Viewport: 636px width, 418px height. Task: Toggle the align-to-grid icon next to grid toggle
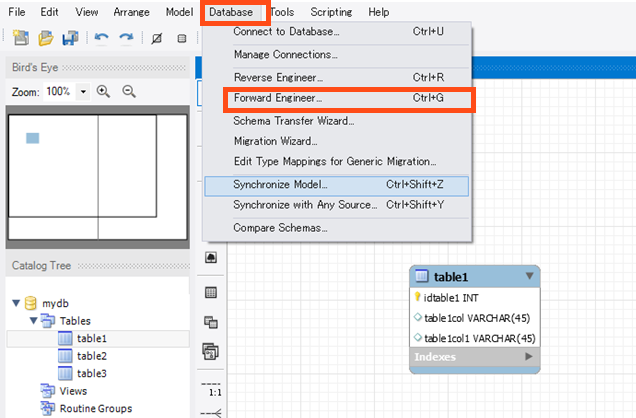click(x=182, y=39)
